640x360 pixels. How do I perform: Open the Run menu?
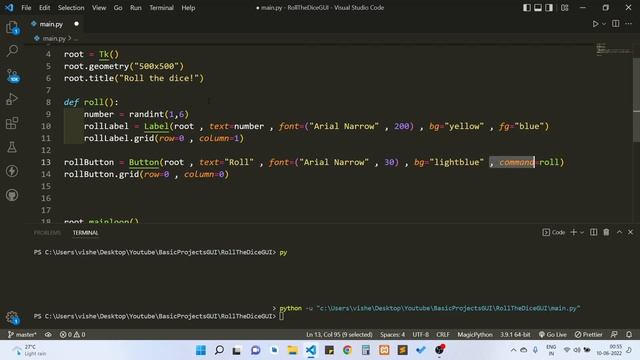click(x=136, y=8)
